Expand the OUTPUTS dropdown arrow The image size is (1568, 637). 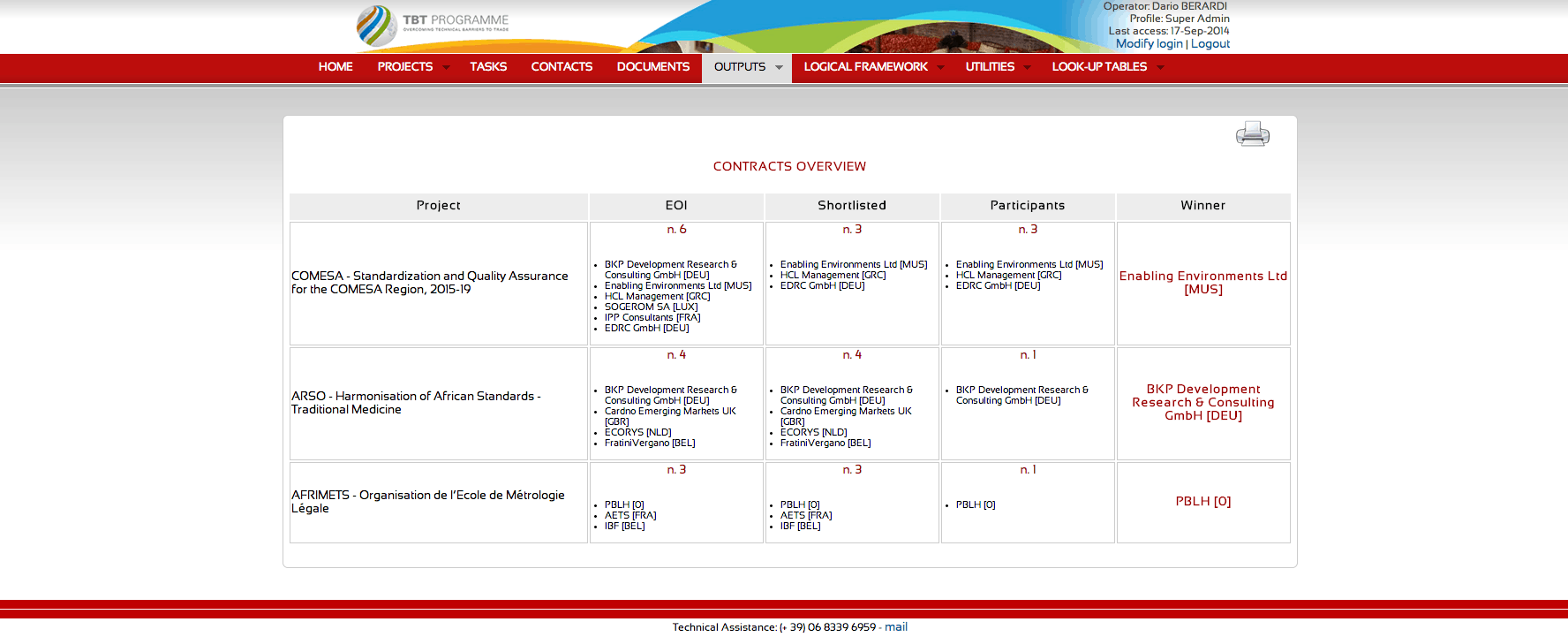[x=779, y=67]
